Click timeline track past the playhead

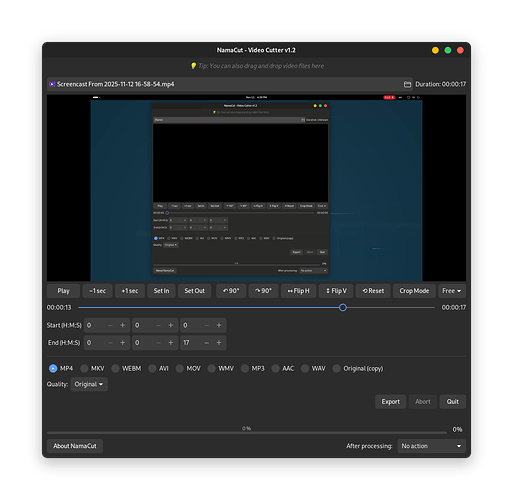point(390,307)
